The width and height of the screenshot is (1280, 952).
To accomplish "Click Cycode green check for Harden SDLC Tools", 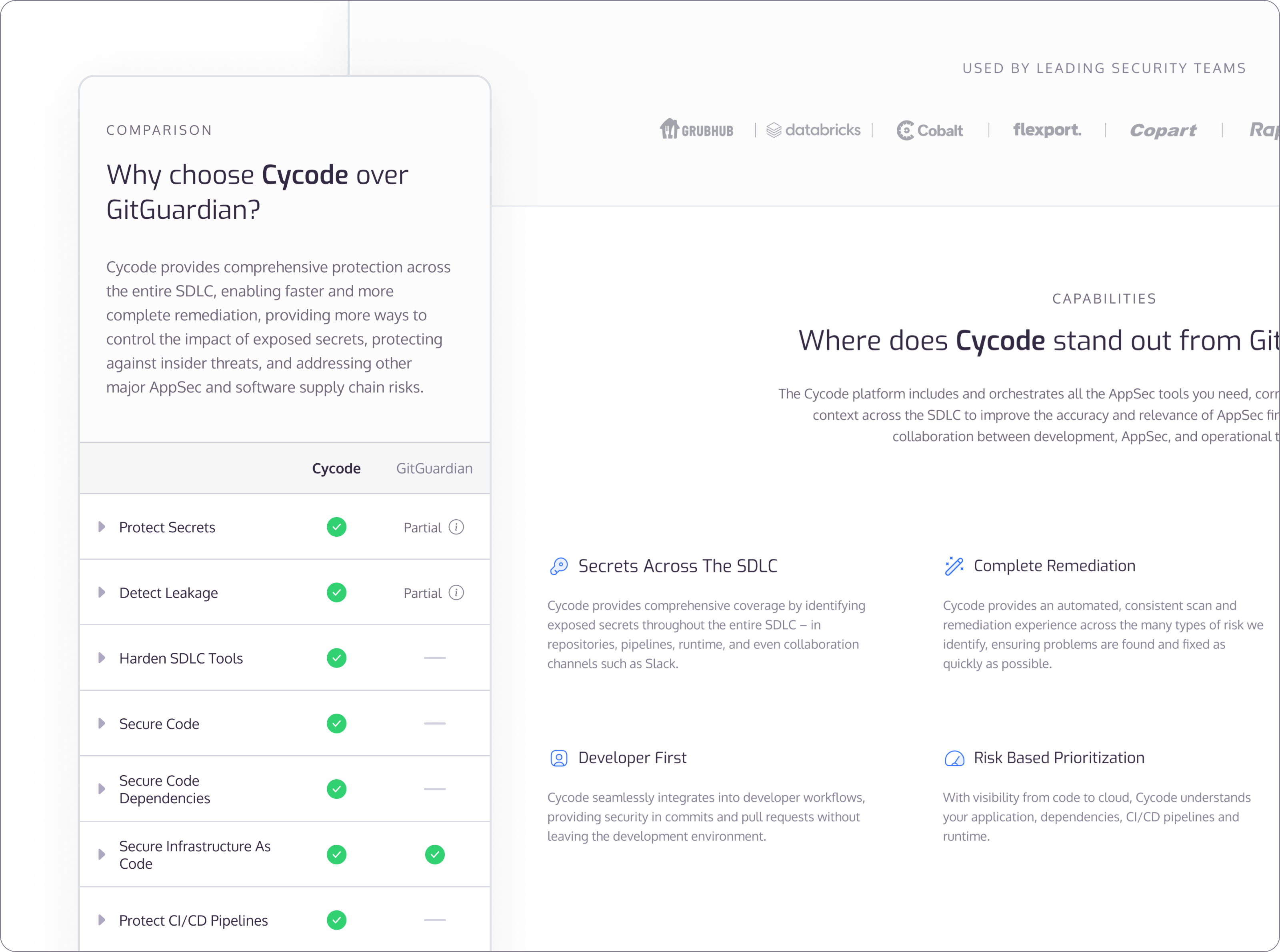I will [x=336, y=658].
